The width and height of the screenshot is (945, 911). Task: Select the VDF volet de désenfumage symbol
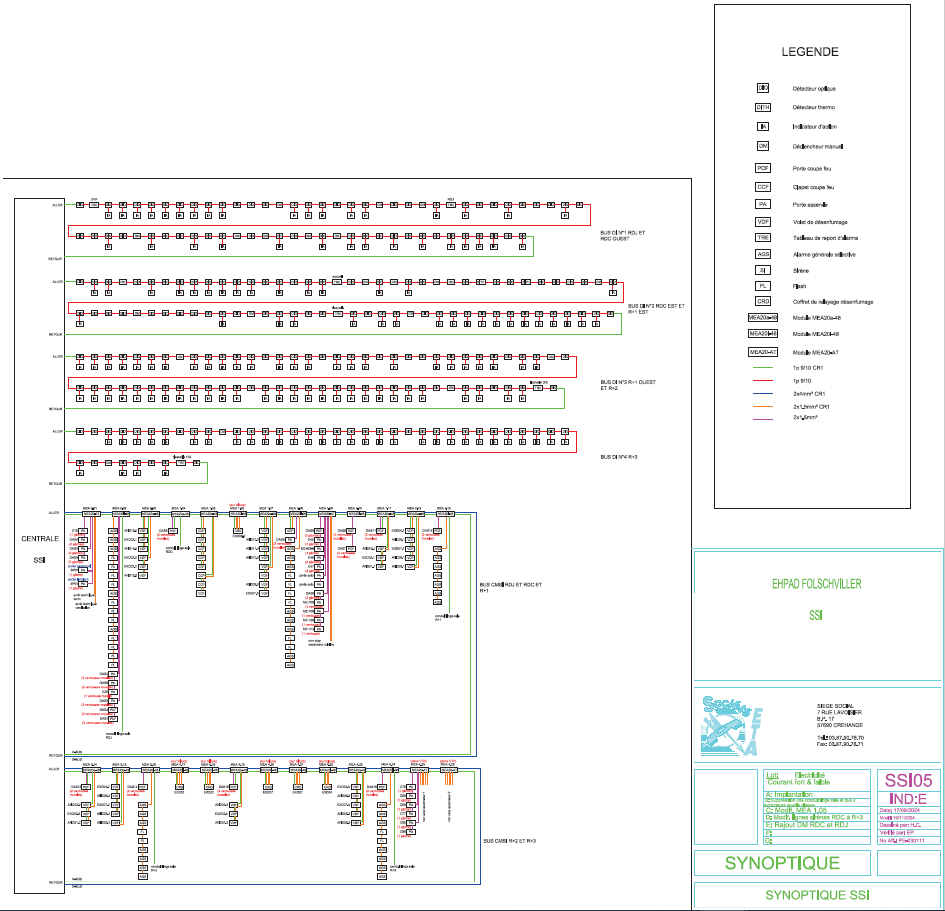[x=762, y=221]
